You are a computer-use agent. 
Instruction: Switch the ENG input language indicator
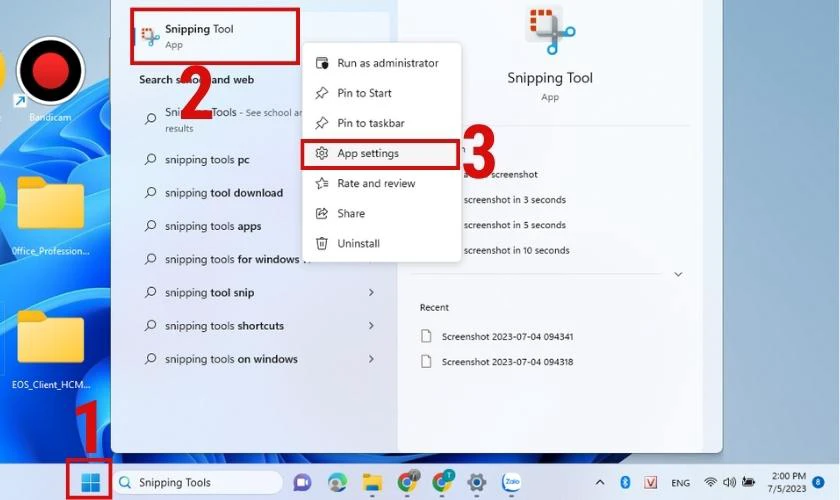680,483
